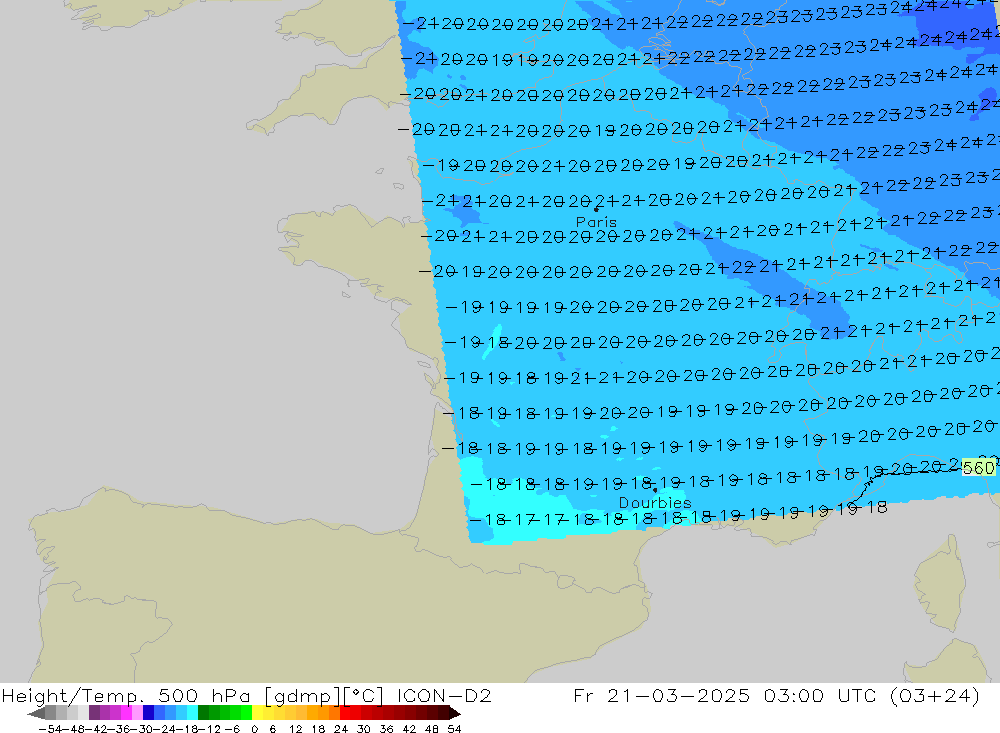Pick the dark green swatch in the legend
Viewport: 1000px width, 733px height.
coord(203,713)
